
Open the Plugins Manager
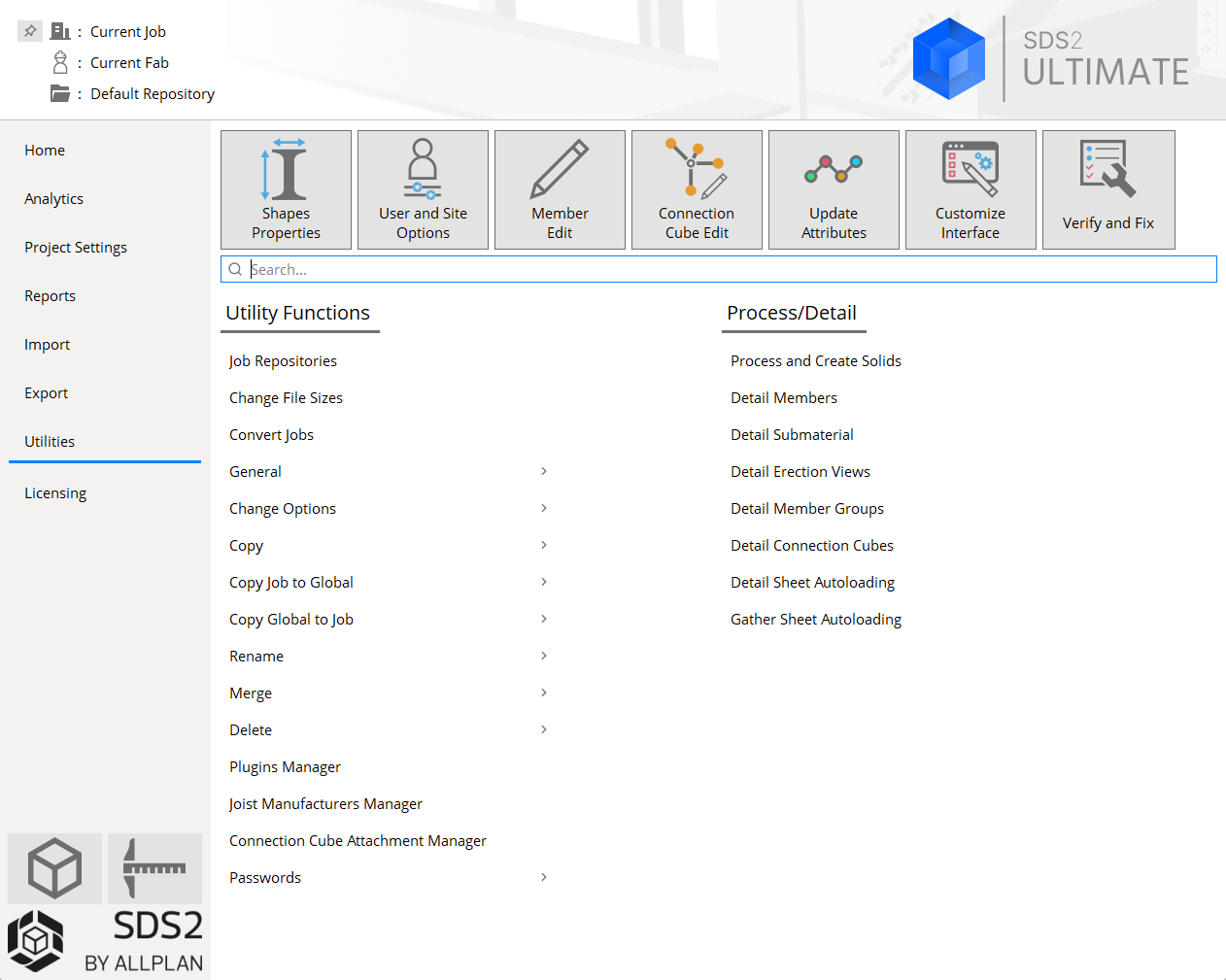pos(285,766)
